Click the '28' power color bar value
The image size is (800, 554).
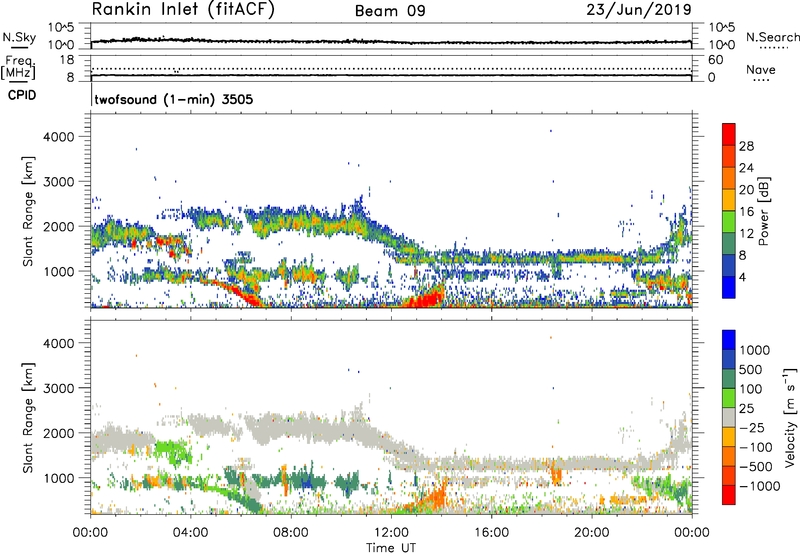[x=746, y=146]
